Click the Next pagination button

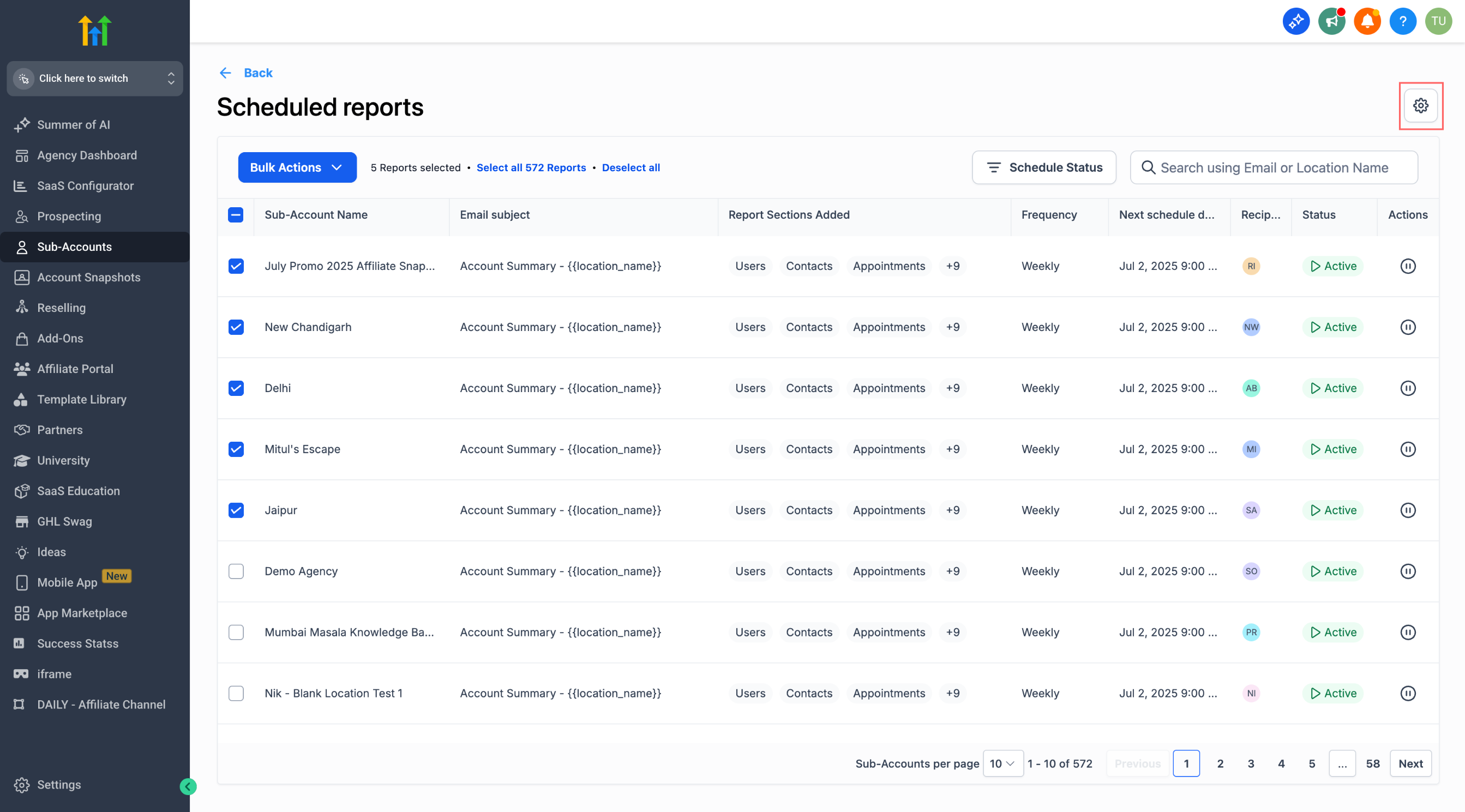(1410, 763)
